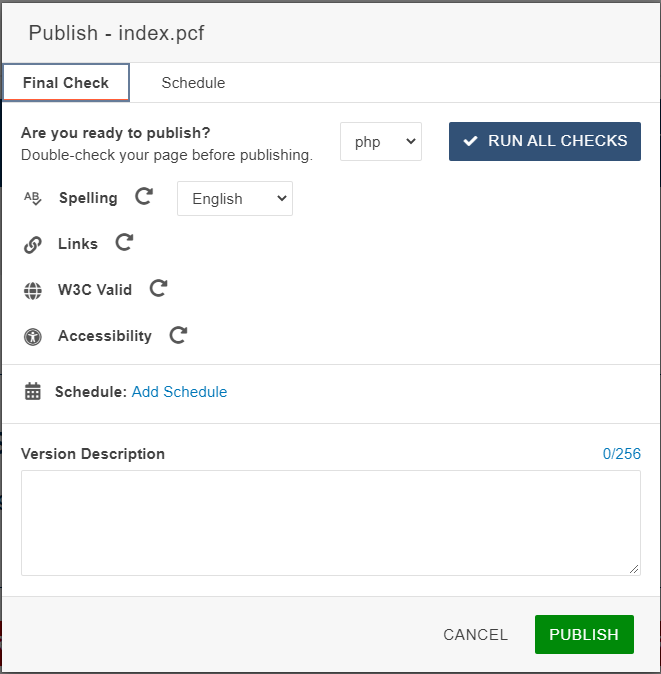The height and width of the screenshot is (674, 661).
Task: Open the Add Schedule link
Action: [179, 392]
